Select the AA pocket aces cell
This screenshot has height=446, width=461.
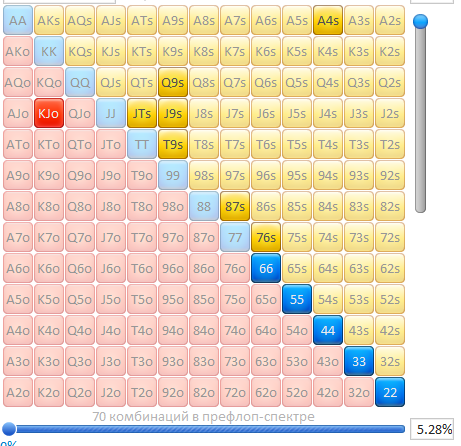pos(18,20)
